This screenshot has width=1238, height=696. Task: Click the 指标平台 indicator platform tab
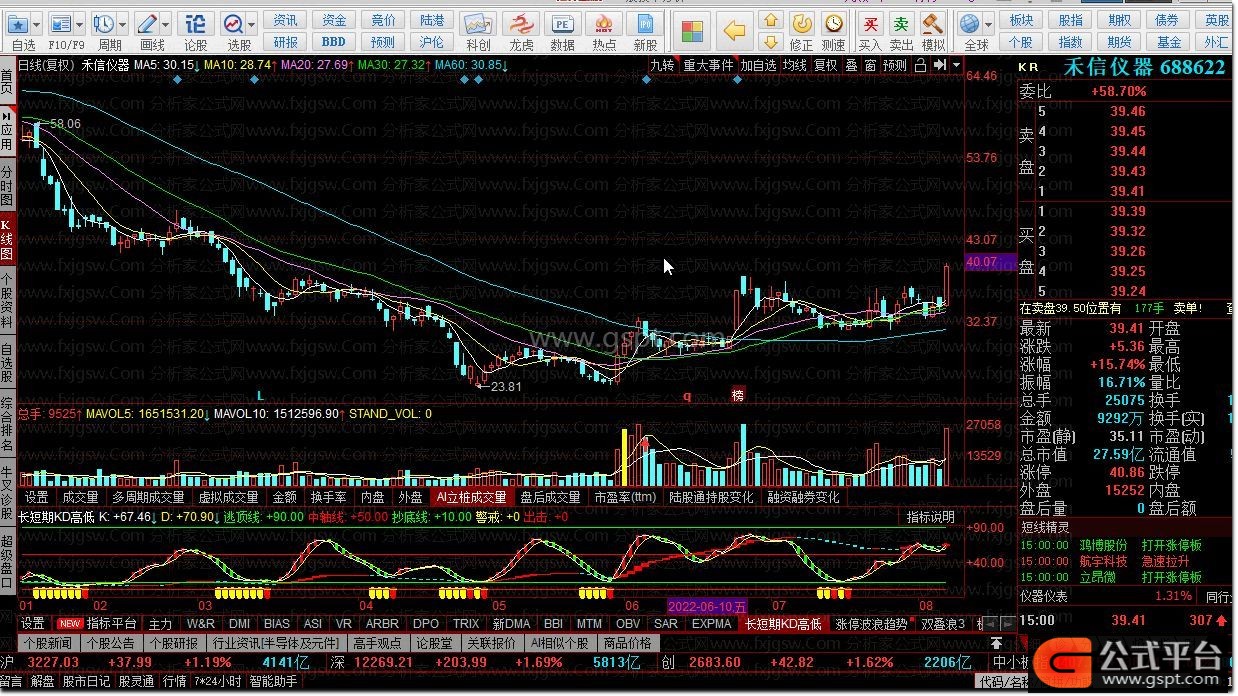(112, 623)
